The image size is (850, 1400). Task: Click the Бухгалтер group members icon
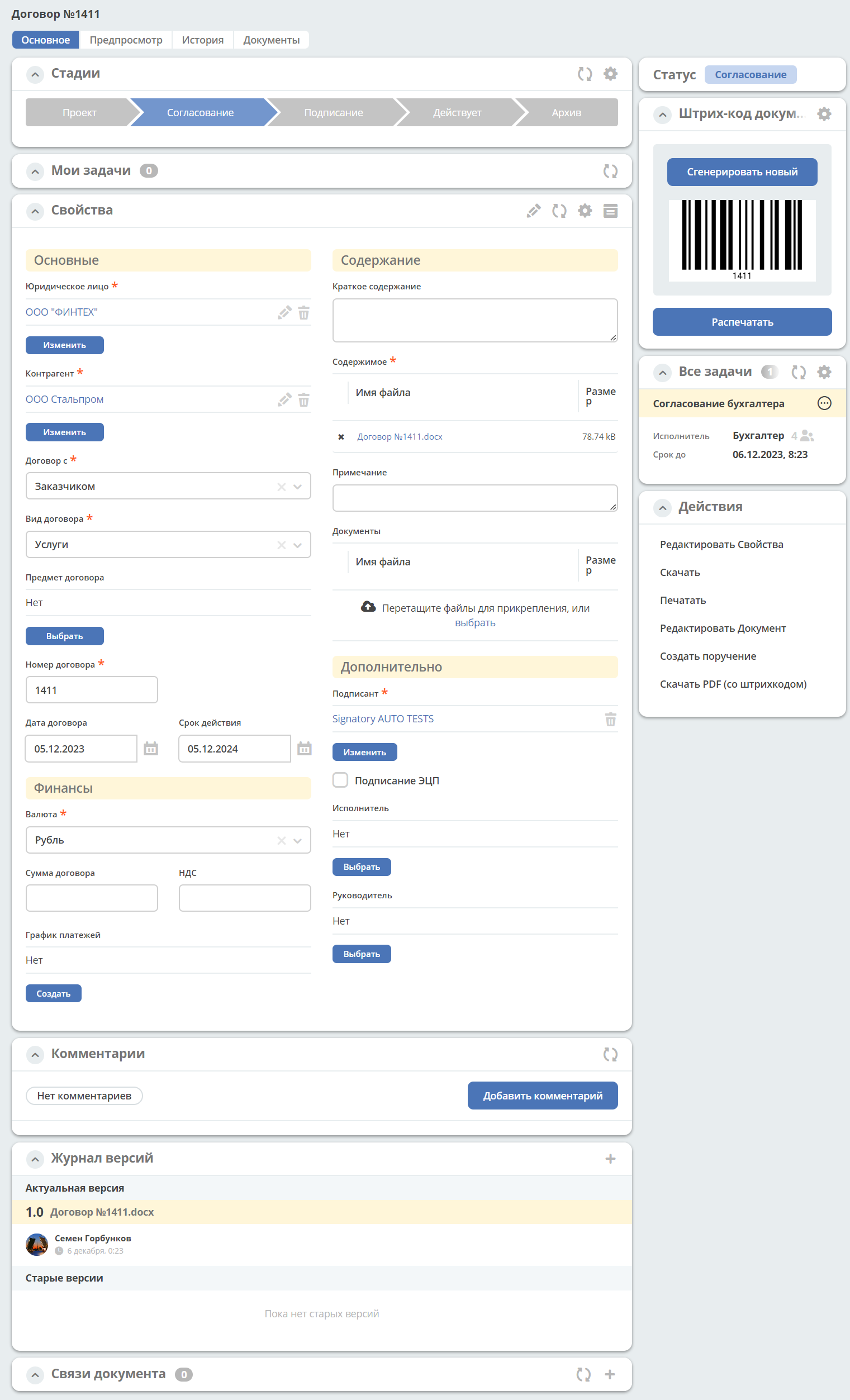click(807, 436)
